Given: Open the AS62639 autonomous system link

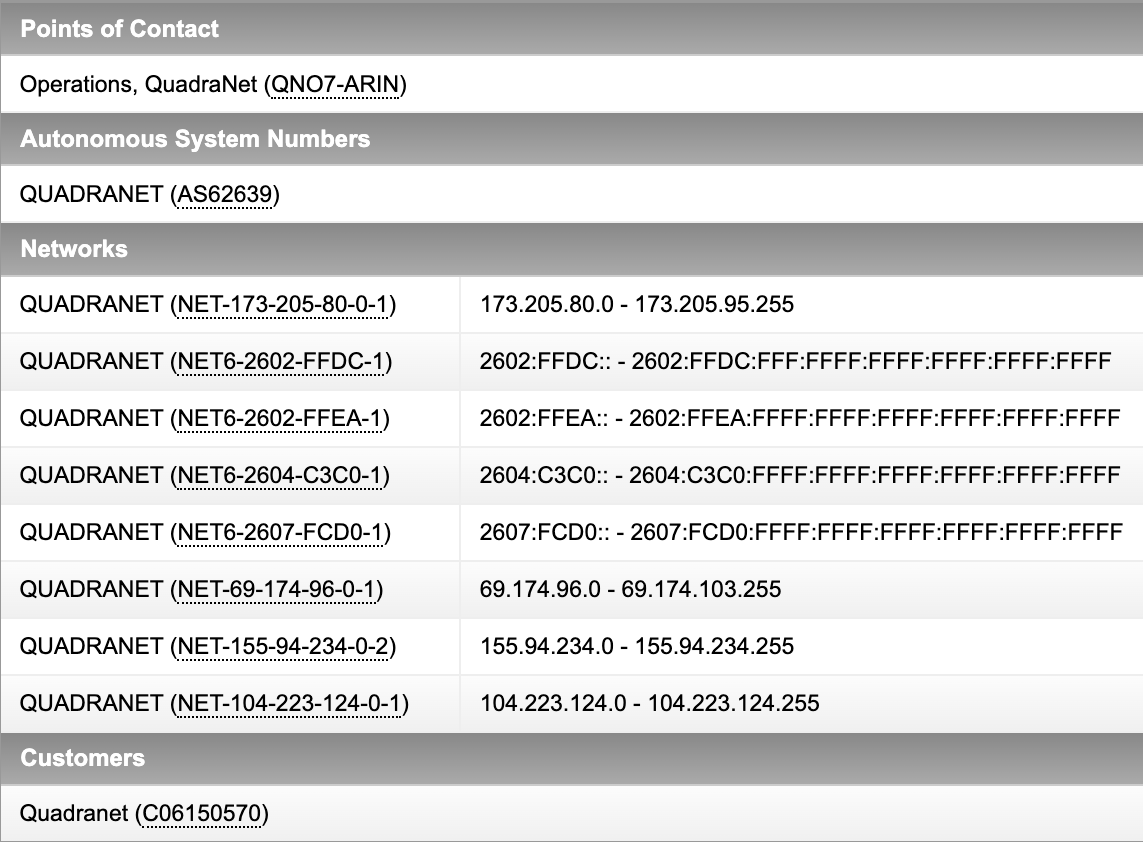Looking at the screenshot, I should (x=225, y=195).
